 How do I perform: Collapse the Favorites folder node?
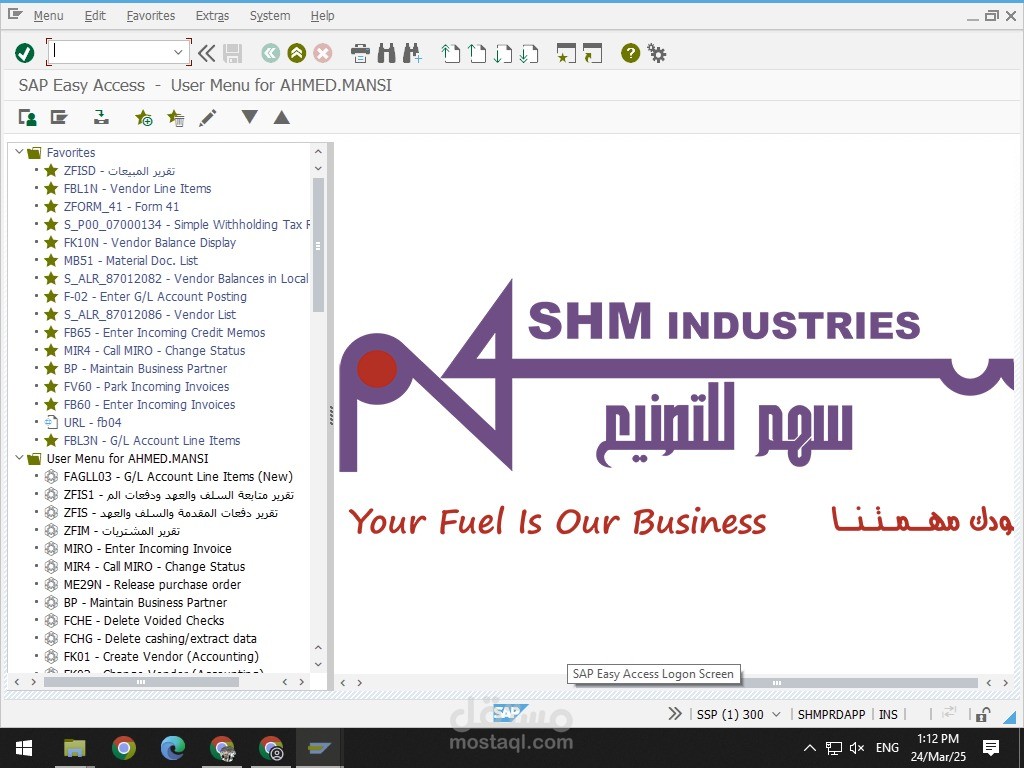19,152
